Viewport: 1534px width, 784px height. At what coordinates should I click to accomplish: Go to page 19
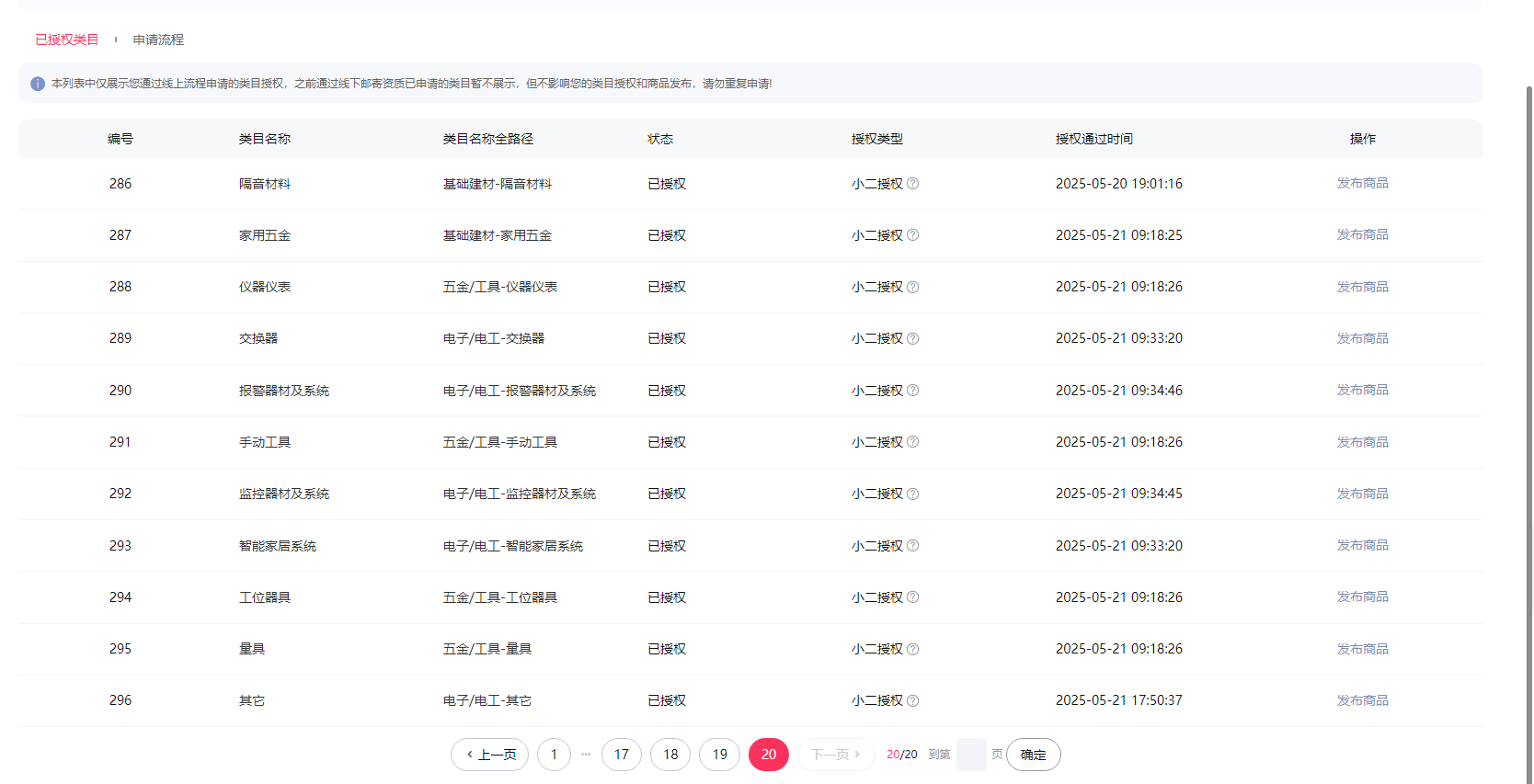[719, 755]
